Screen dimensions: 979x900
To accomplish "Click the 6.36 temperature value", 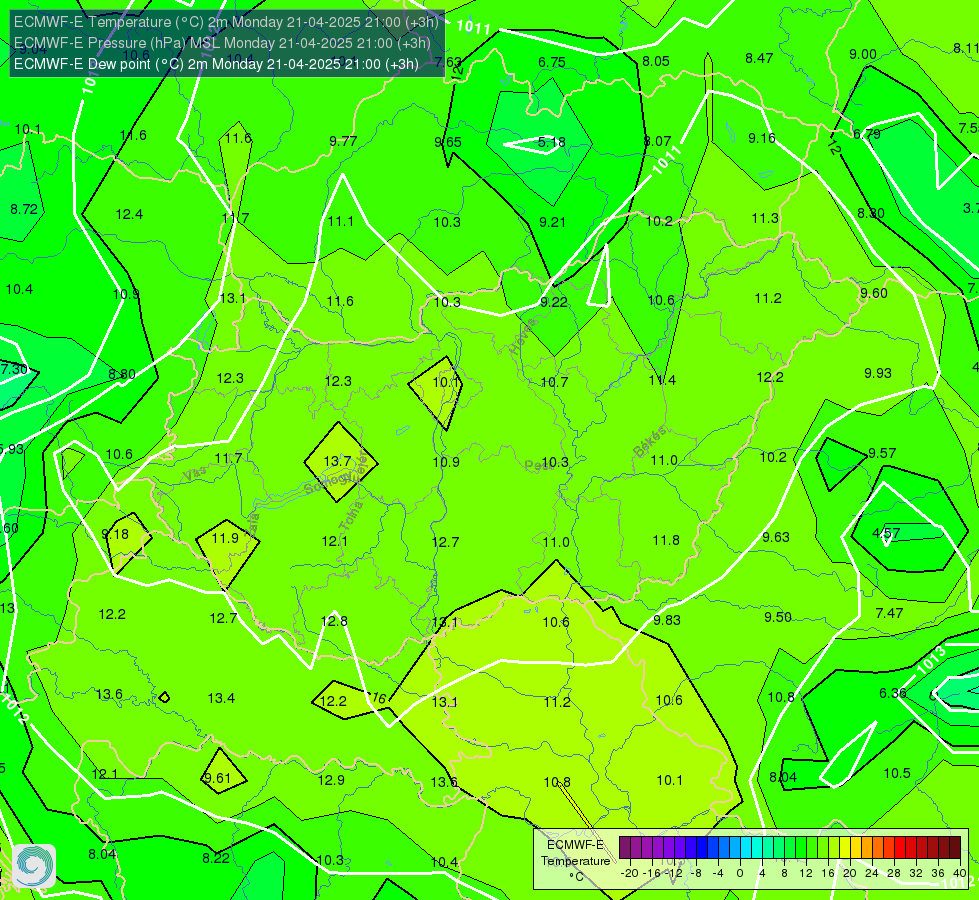I will 893,693.
